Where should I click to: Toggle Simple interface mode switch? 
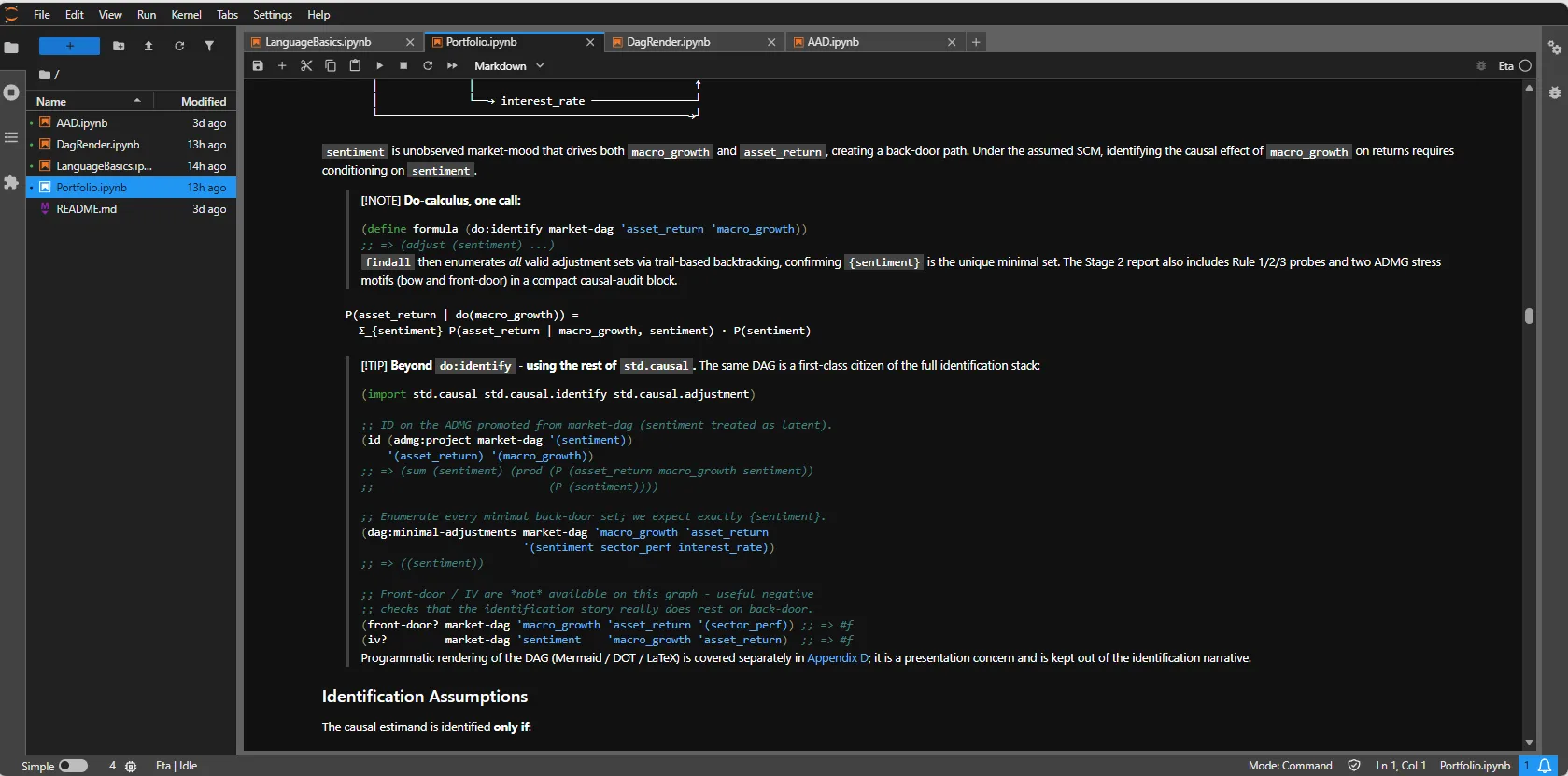click(73, 766)
